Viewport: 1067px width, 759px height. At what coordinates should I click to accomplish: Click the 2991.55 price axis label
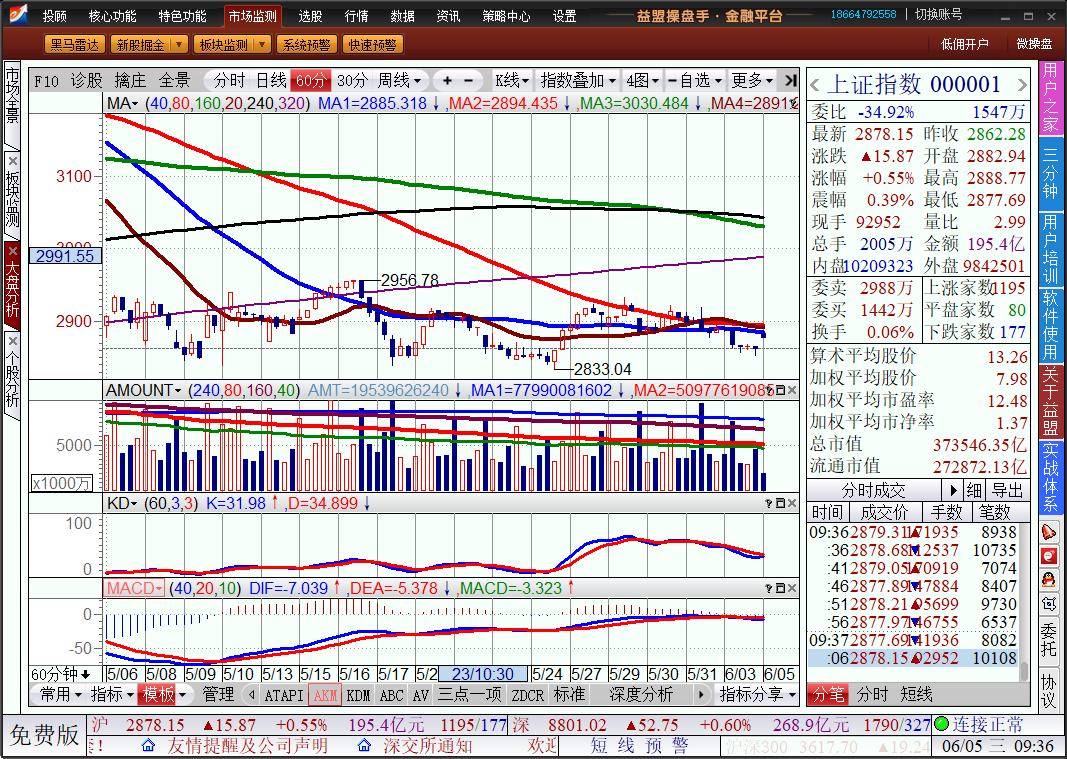point(65,257)
